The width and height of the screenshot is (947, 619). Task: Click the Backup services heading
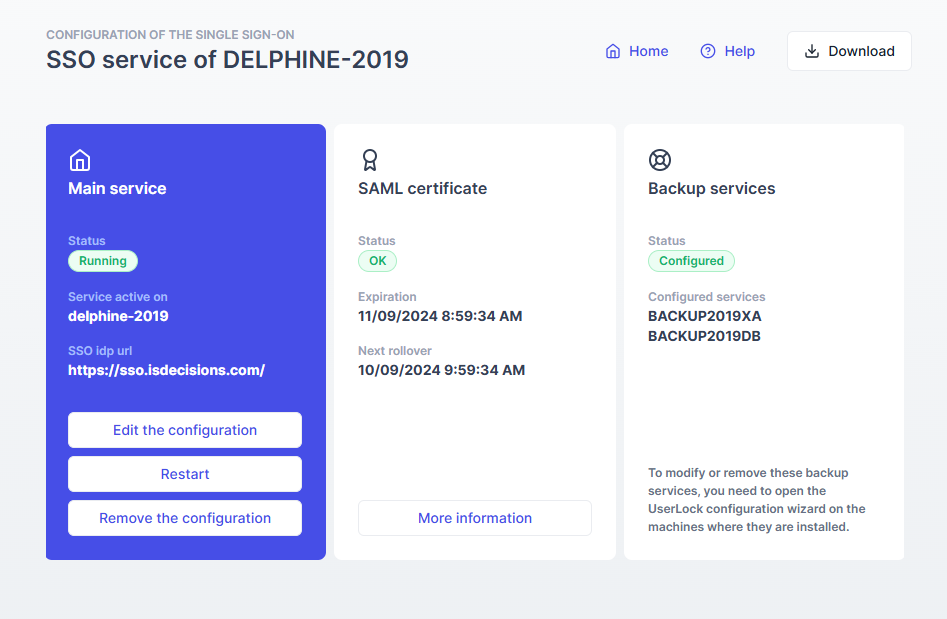tap(711, 188)
